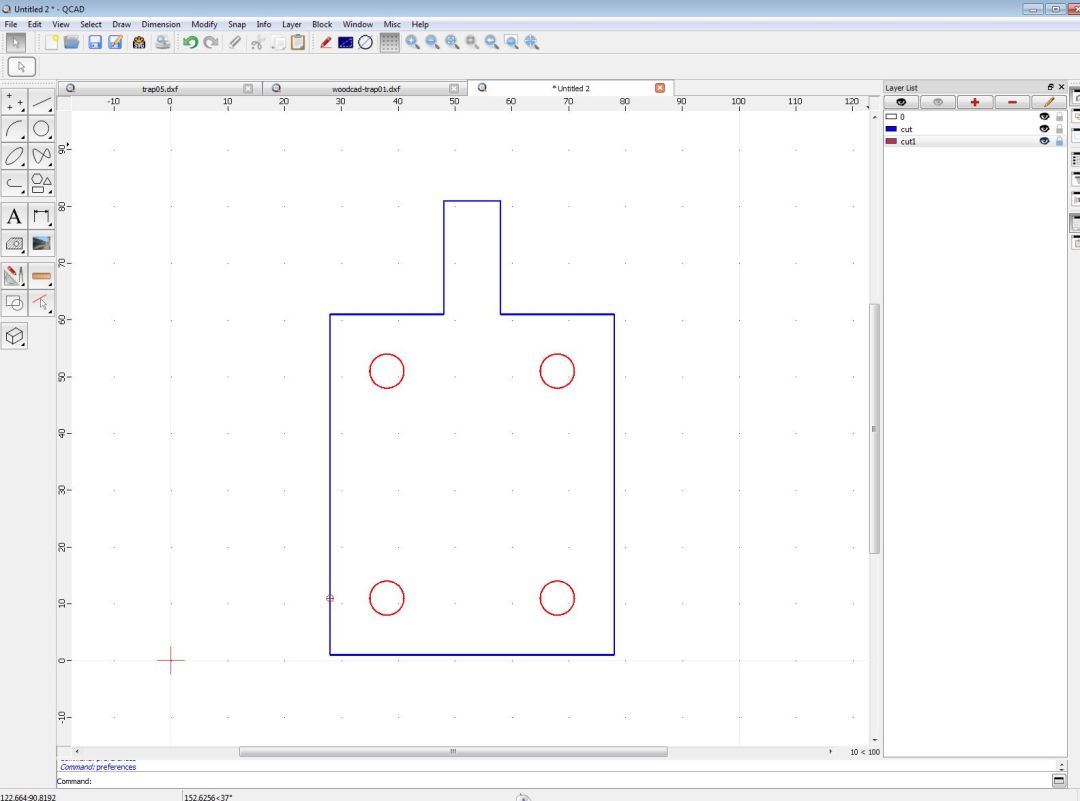Add a new layer with the plus button
1080x801 pixels.
(973, 101)
